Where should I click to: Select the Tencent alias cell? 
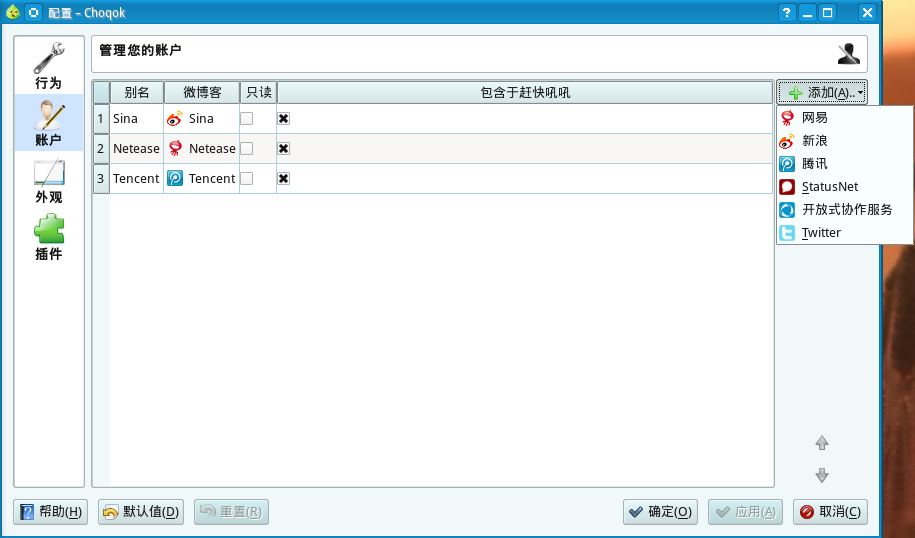[137, 178]
